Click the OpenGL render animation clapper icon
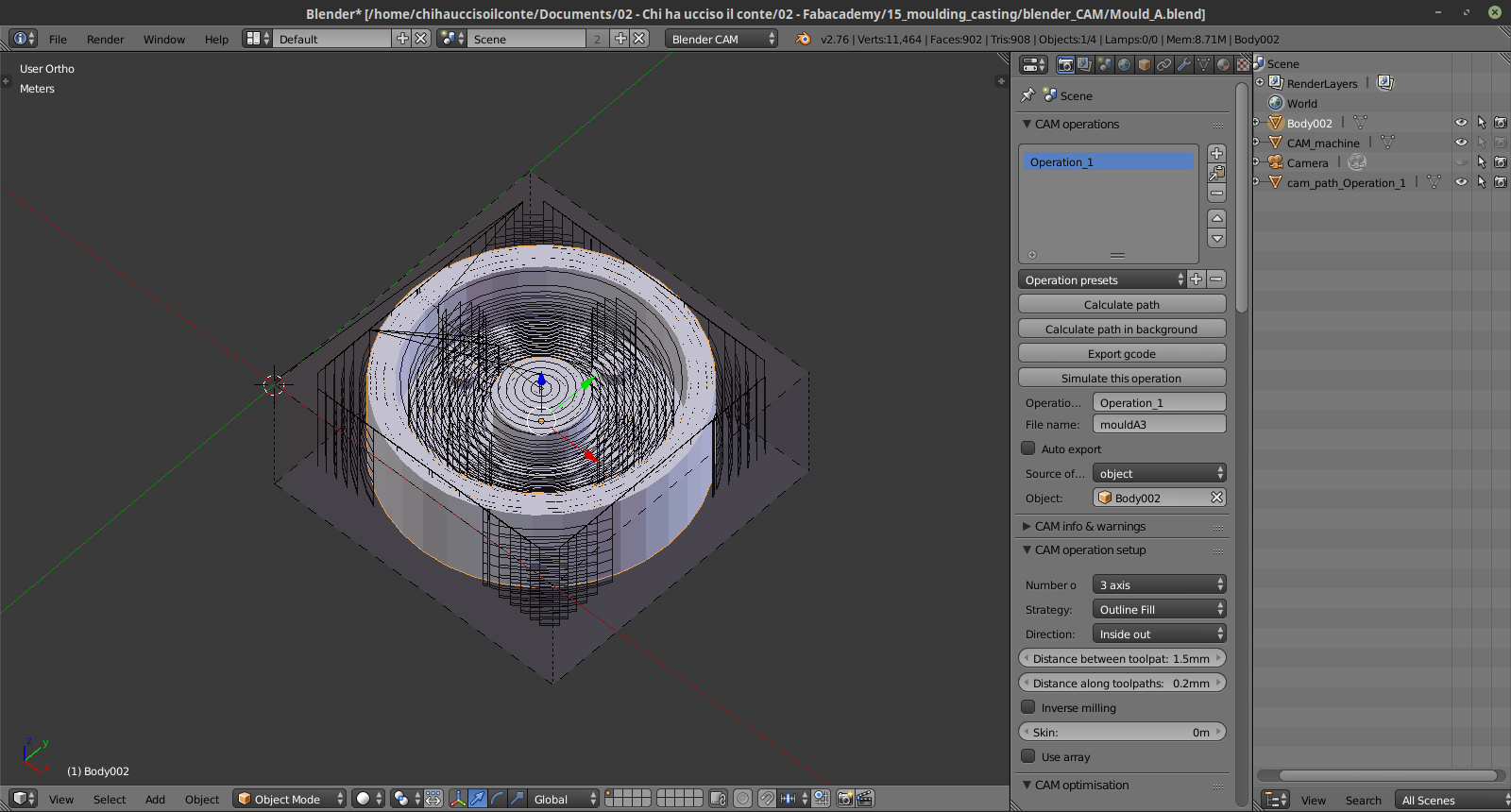Viewport: 1511px width, 812px height. tap(865, 799)
